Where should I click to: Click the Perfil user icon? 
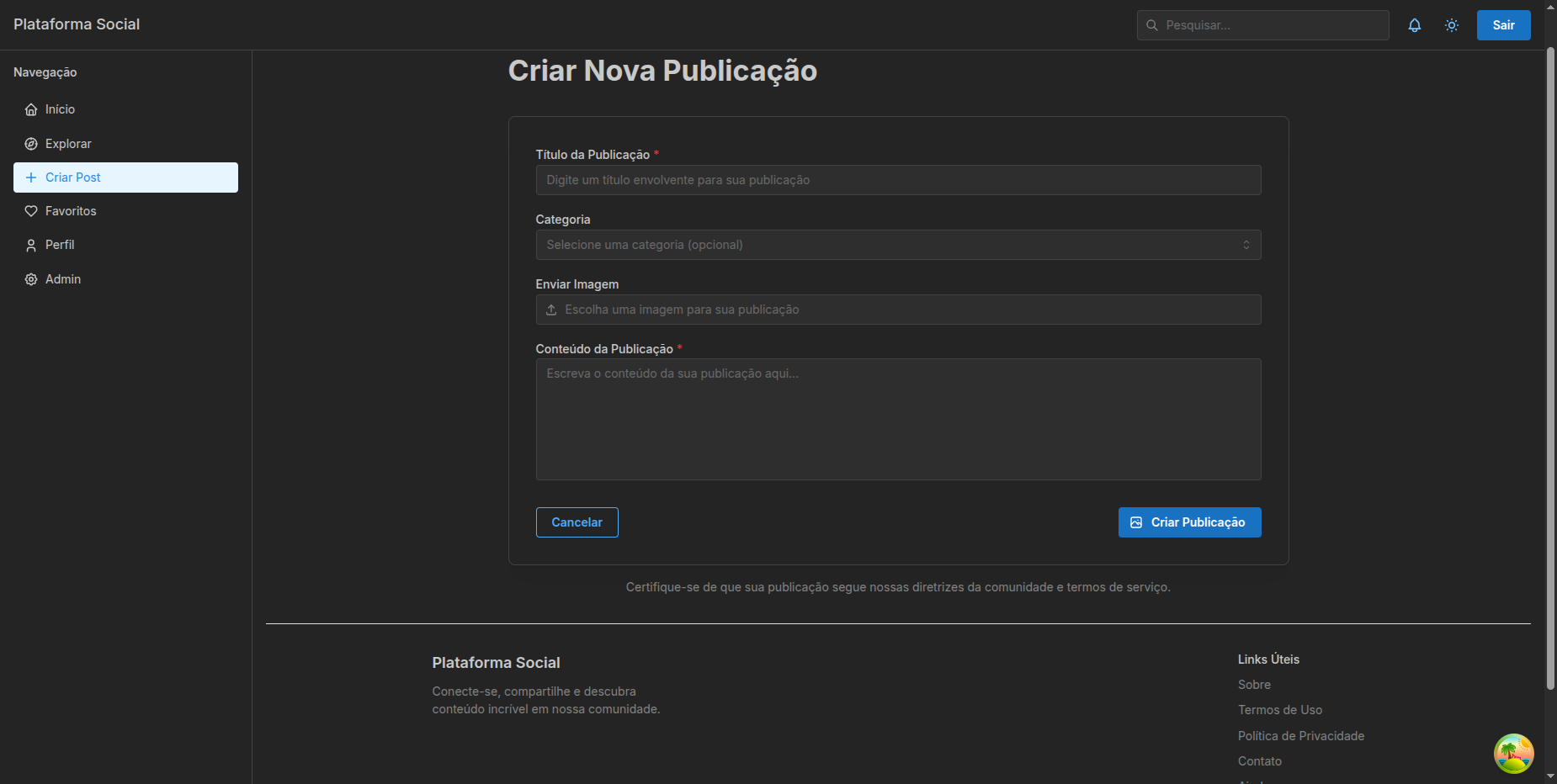[x=31, y=245]
